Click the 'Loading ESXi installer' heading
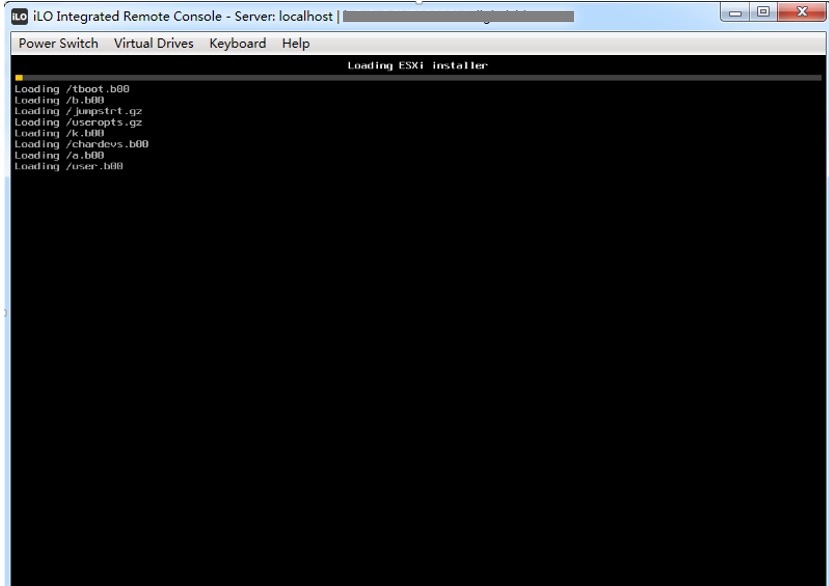829x586 pixels. pos(418,66)
